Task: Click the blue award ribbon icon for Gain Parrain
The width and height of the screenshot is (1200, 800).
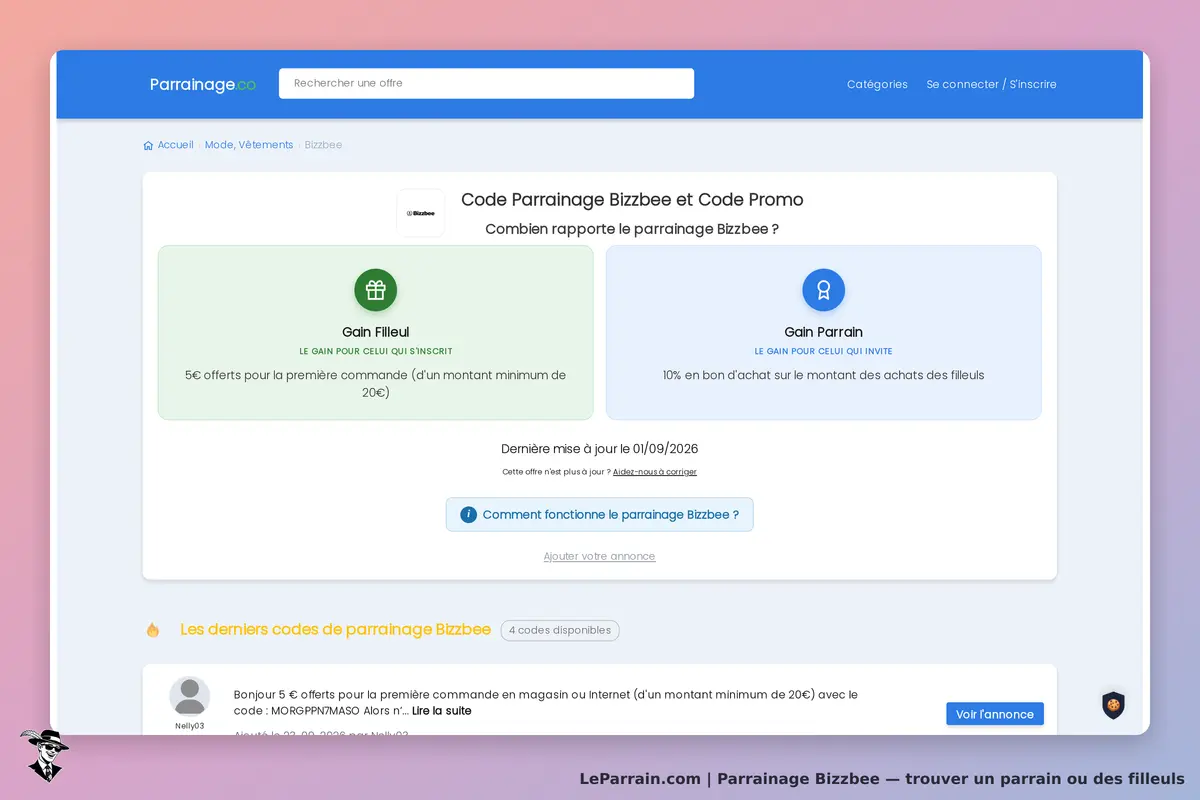Action: [x=824, y=290]
